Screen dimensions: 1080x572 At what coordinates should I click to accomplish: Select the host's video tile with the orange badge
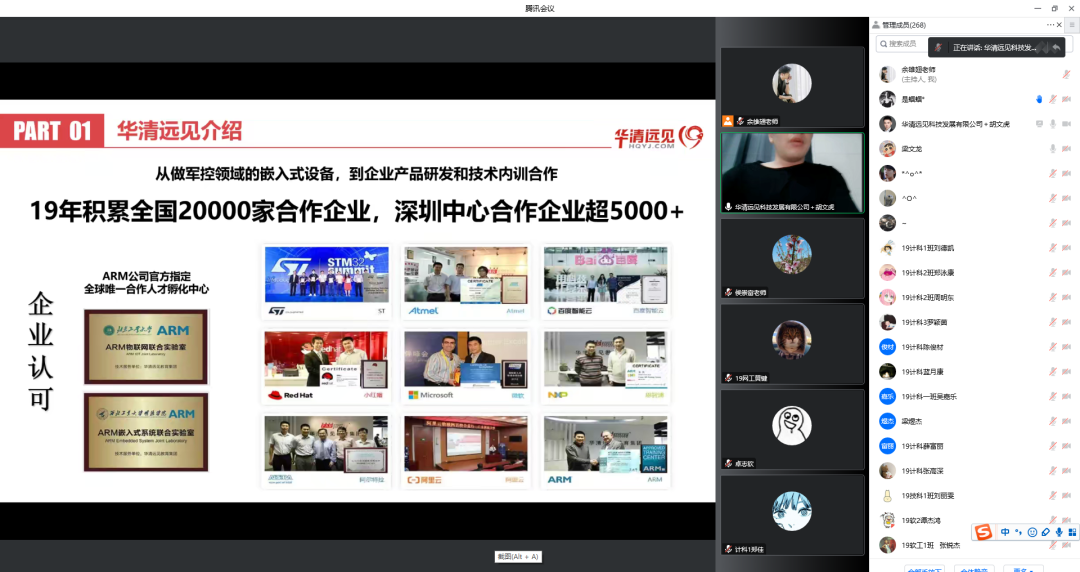point(792,87)
